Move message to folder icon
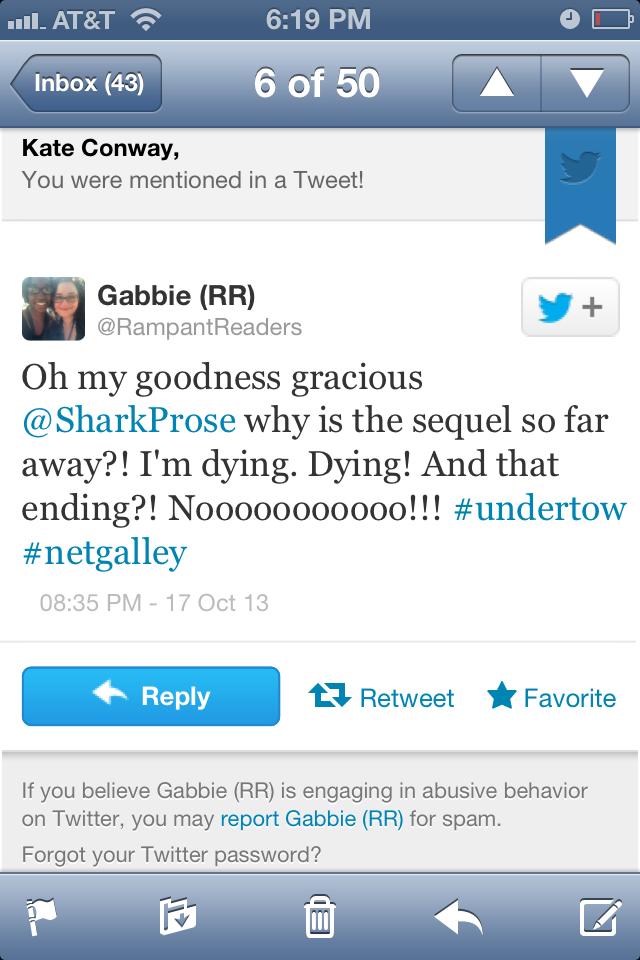Screen dimensions: 640x960 (x=177, y=915)
